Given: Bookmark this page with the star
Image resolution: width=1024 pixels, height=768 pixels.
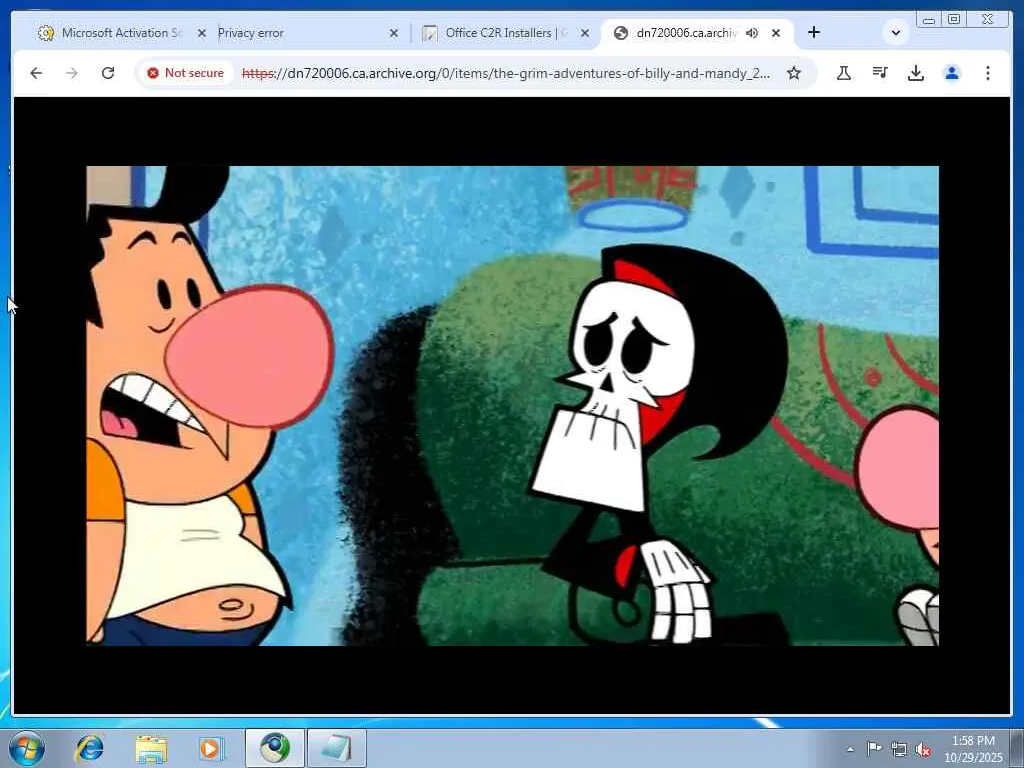Looking at the screenshot, I should click(793, 73).
